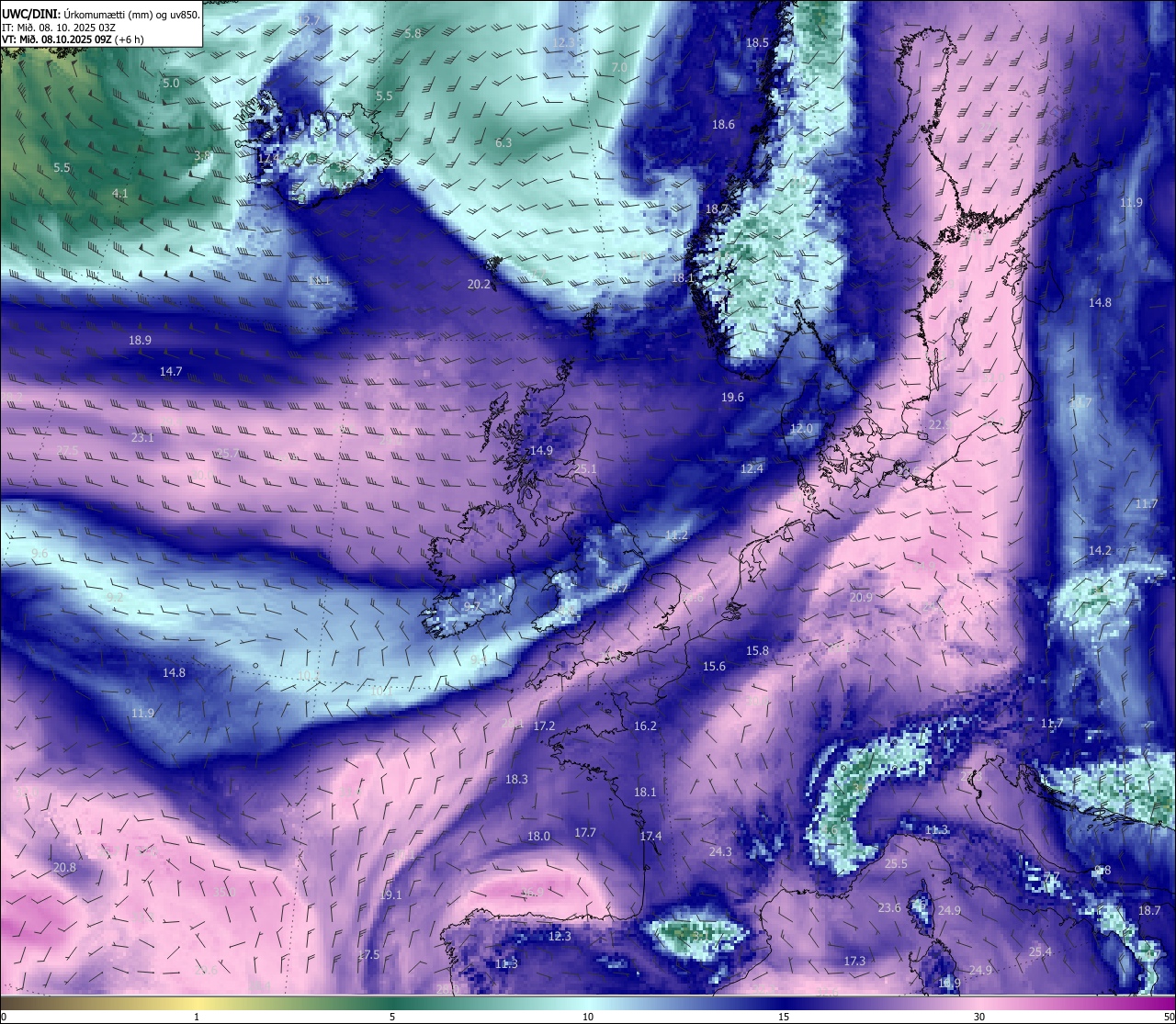
Task: Click the 18.3 value label
Action: tap(516, 779)
